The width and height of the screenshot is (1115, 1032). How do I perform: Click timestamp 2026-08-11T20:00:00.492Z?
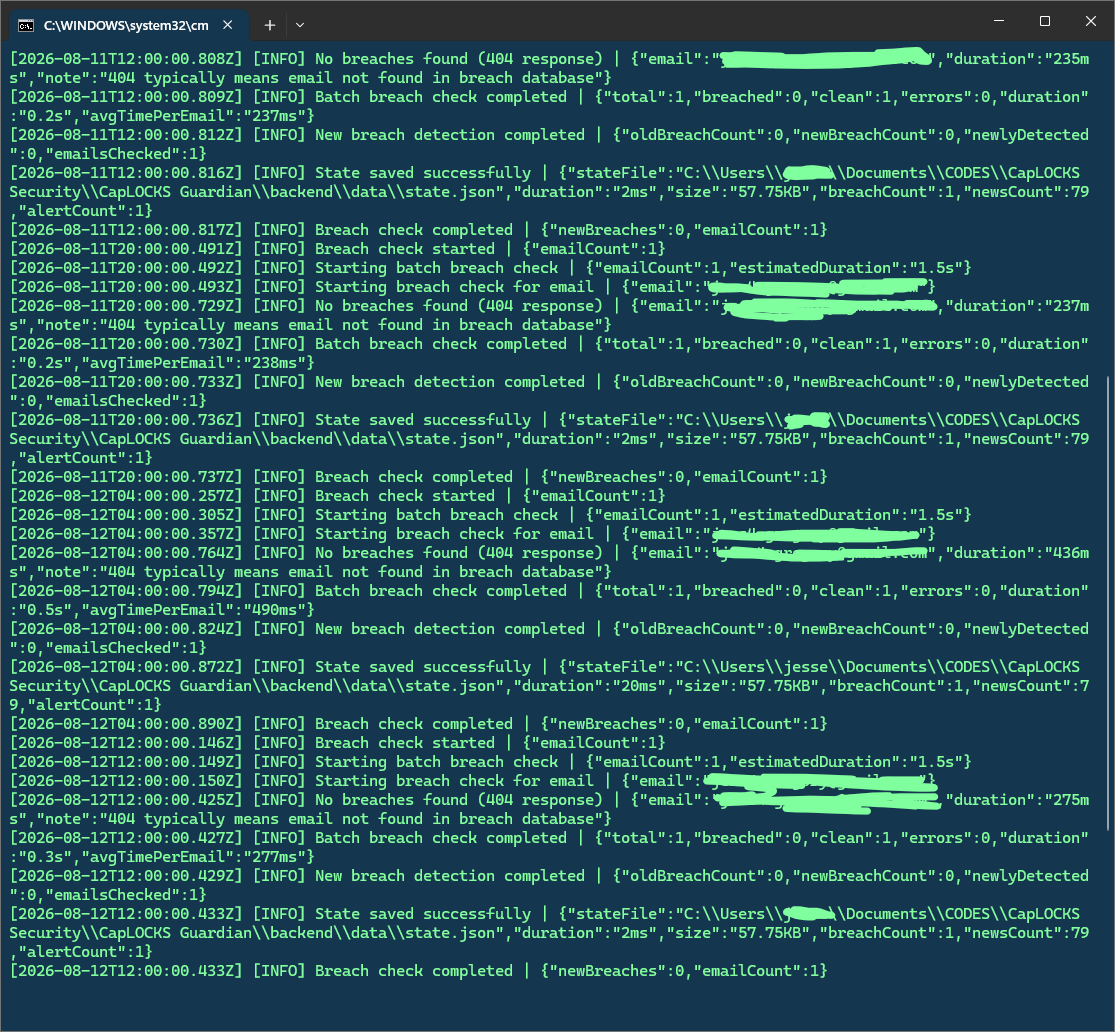click(x=126, y=268)
